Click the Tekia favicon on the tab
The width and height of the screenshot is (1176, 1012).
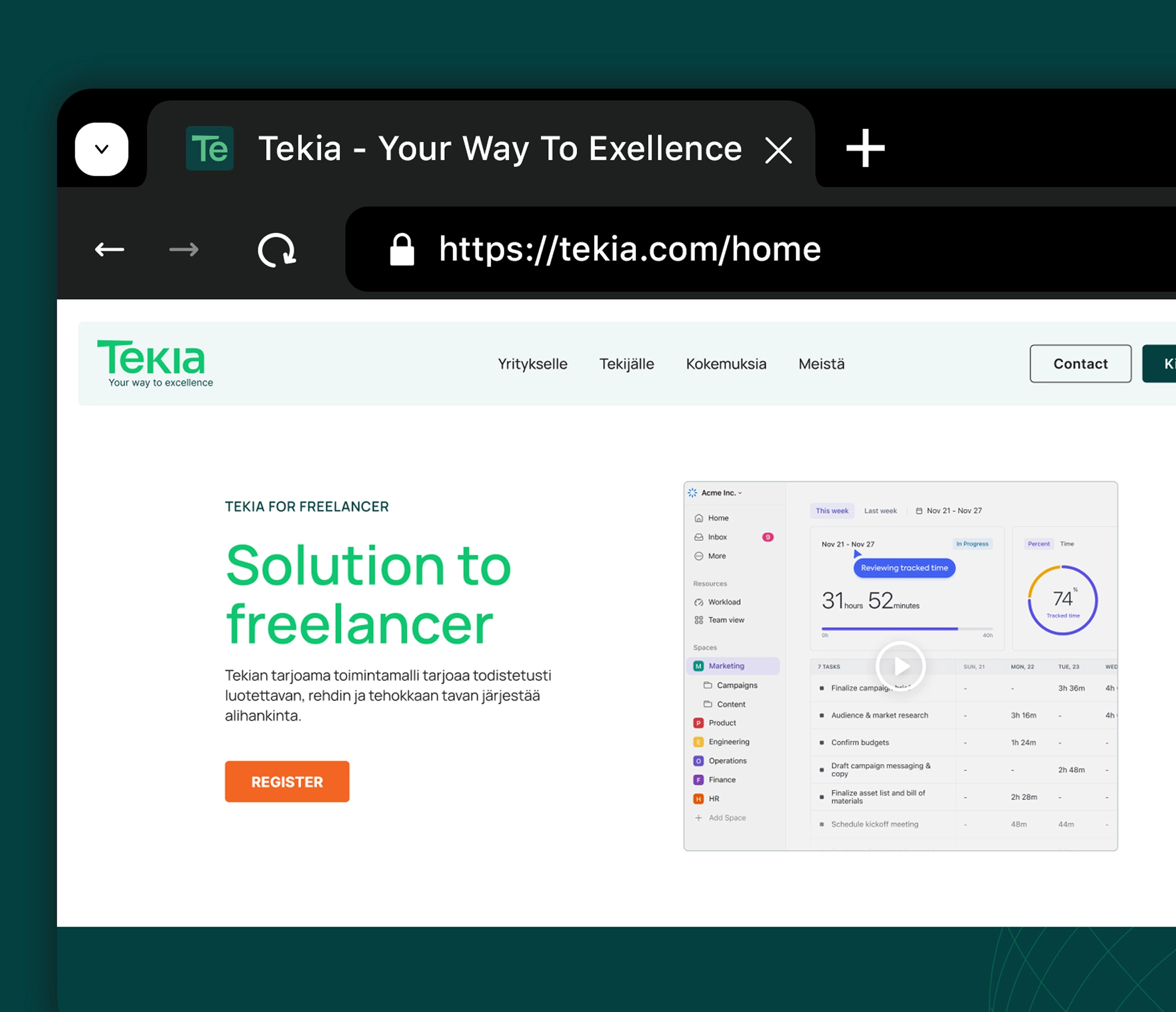click(210, 149)
